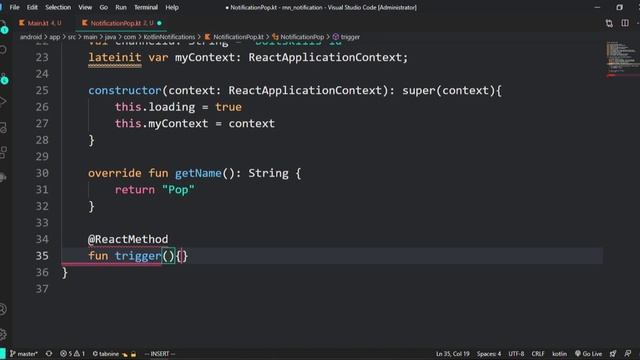Image resolution: width=640 pixels, height=360 pixels.
Task: Change language mode from kotlin
Action: click(560, 354)
